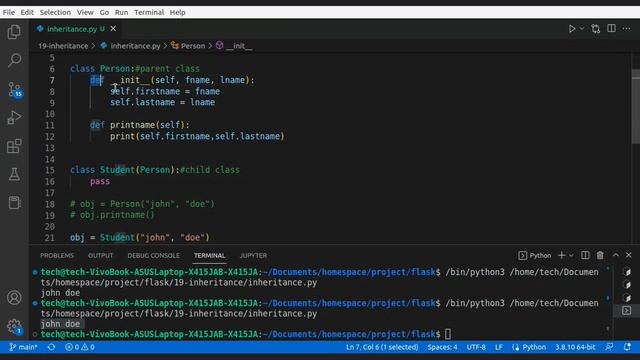Close the inheritance.py tab

[113, 29]
